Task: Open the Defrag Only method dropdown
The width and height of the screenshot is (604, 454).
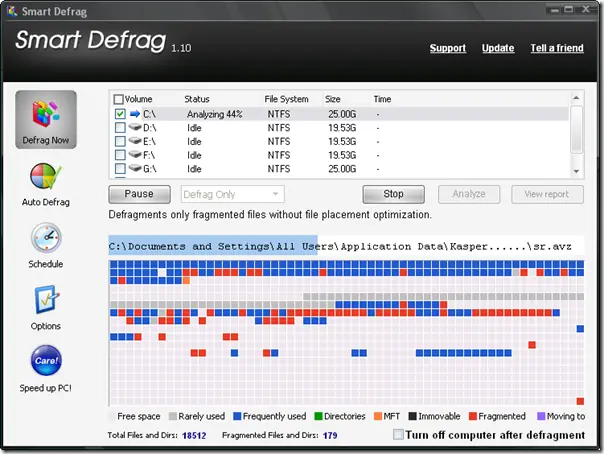Action: coord(233,194)
